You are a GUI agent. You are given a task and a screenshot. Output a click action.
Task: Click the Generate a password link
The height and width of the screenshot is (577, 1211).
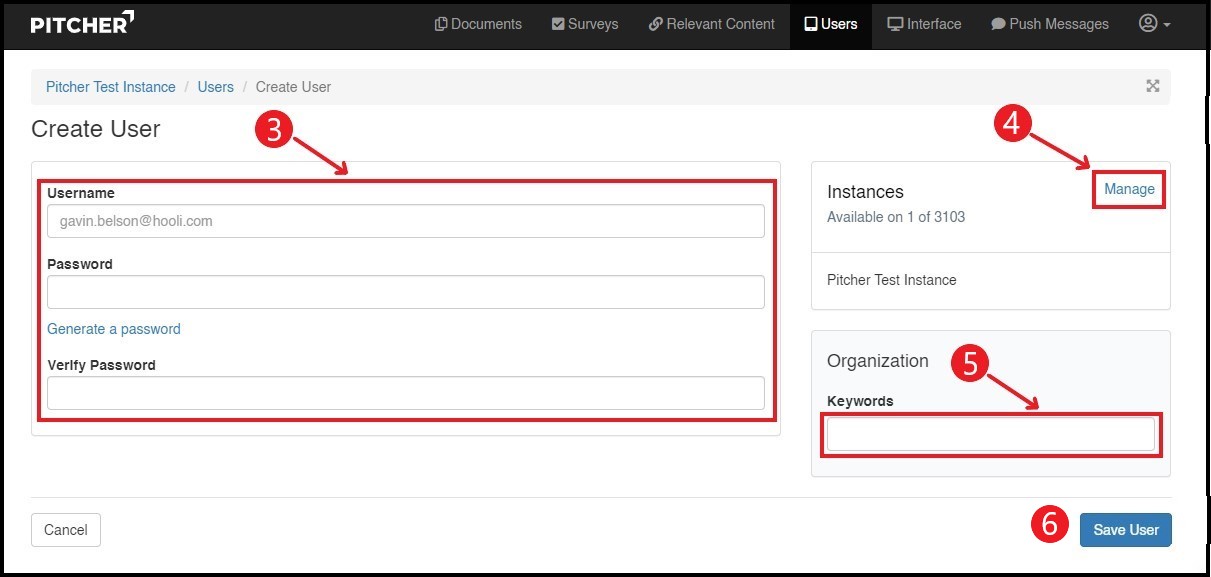[113, 328]
